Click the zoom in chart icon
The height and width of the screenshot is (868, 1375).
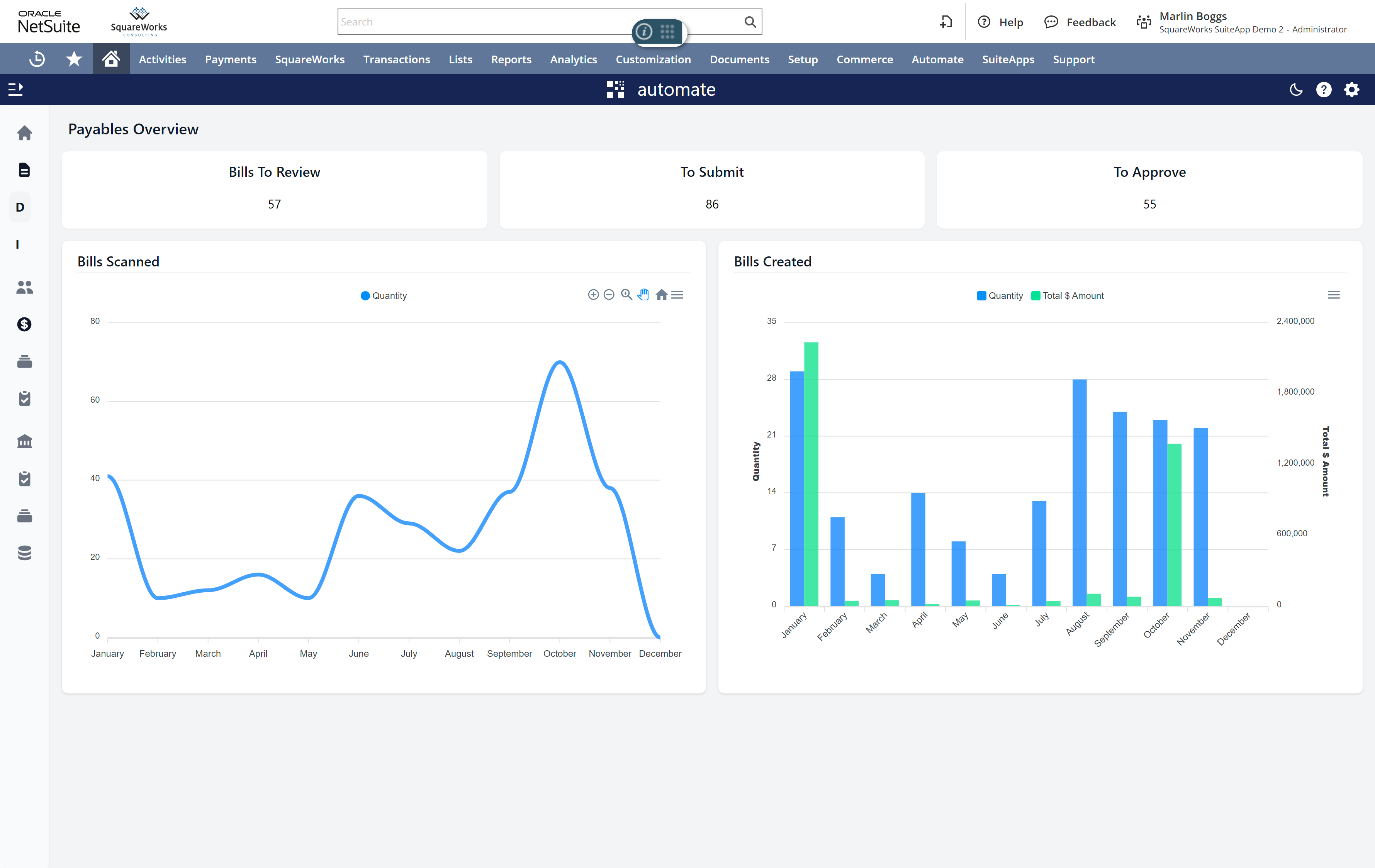pyautogui.click(x=593, y=295)
